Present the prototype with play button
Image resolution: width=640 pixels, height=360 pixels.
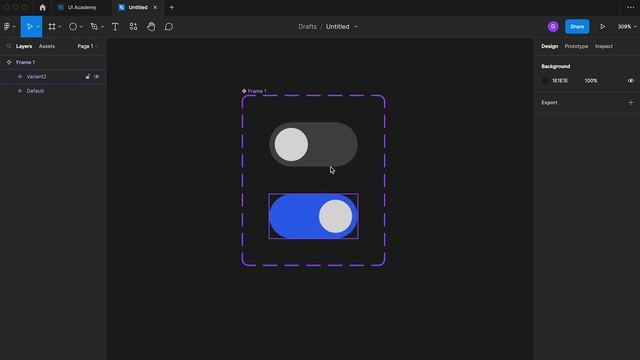pos(602,27)
